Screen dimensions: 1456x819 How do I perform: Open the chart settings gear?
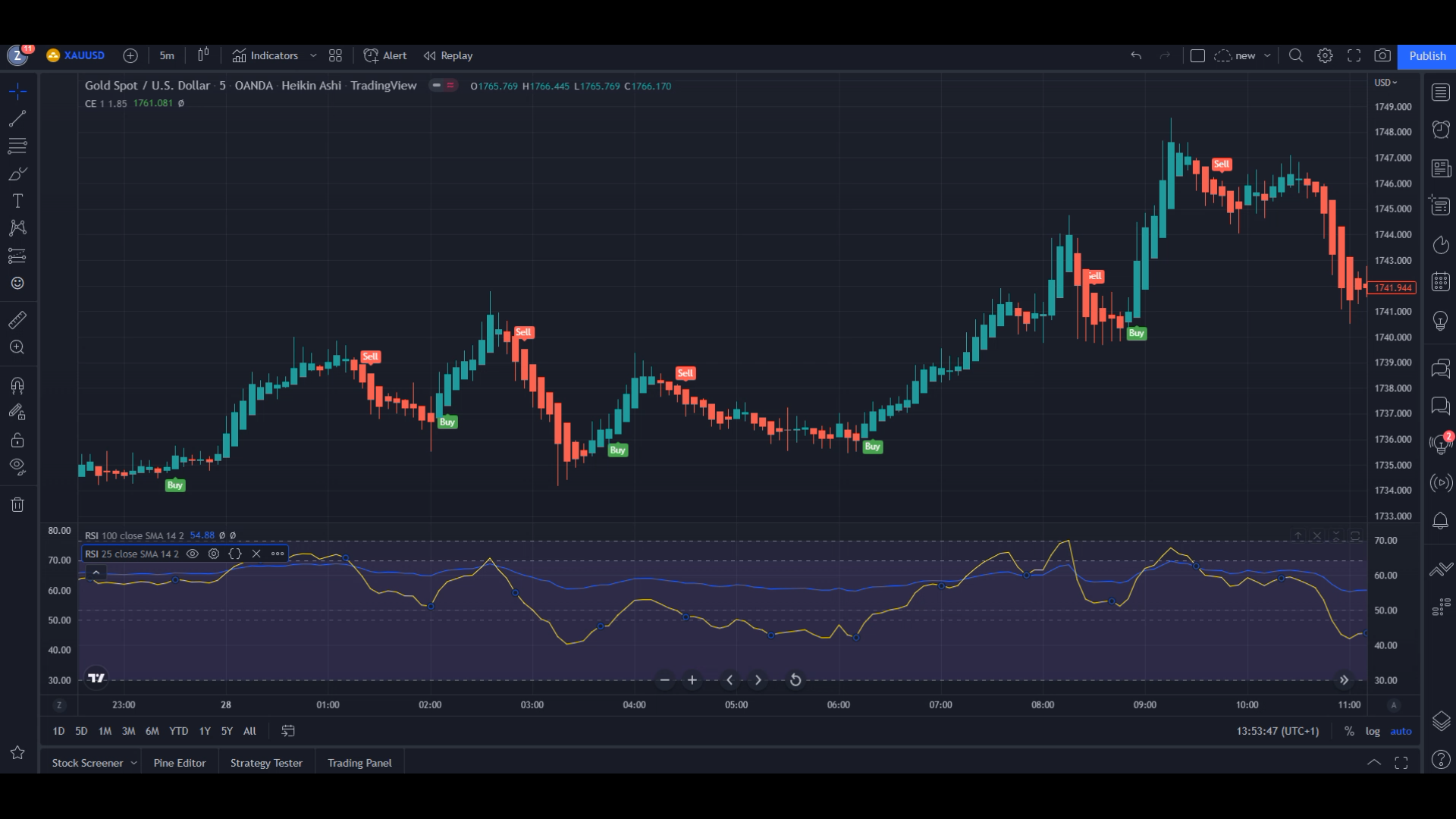pos(1325,55)
